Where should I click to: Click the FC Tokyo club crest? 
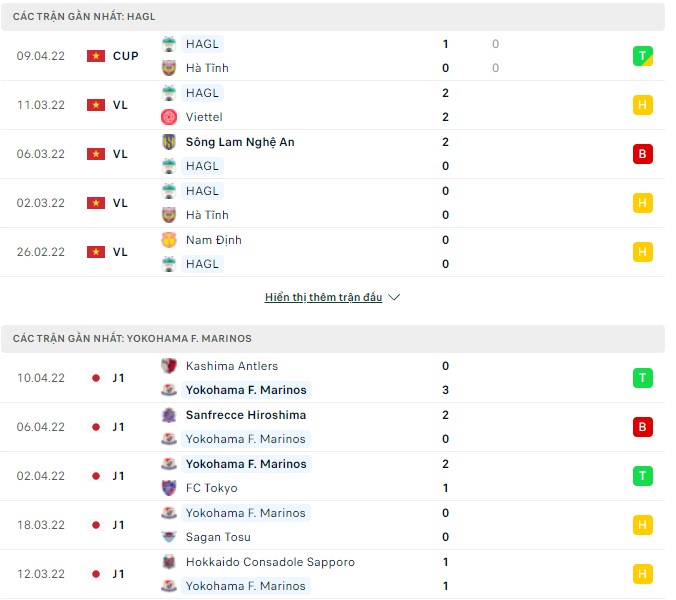(169, 488)
